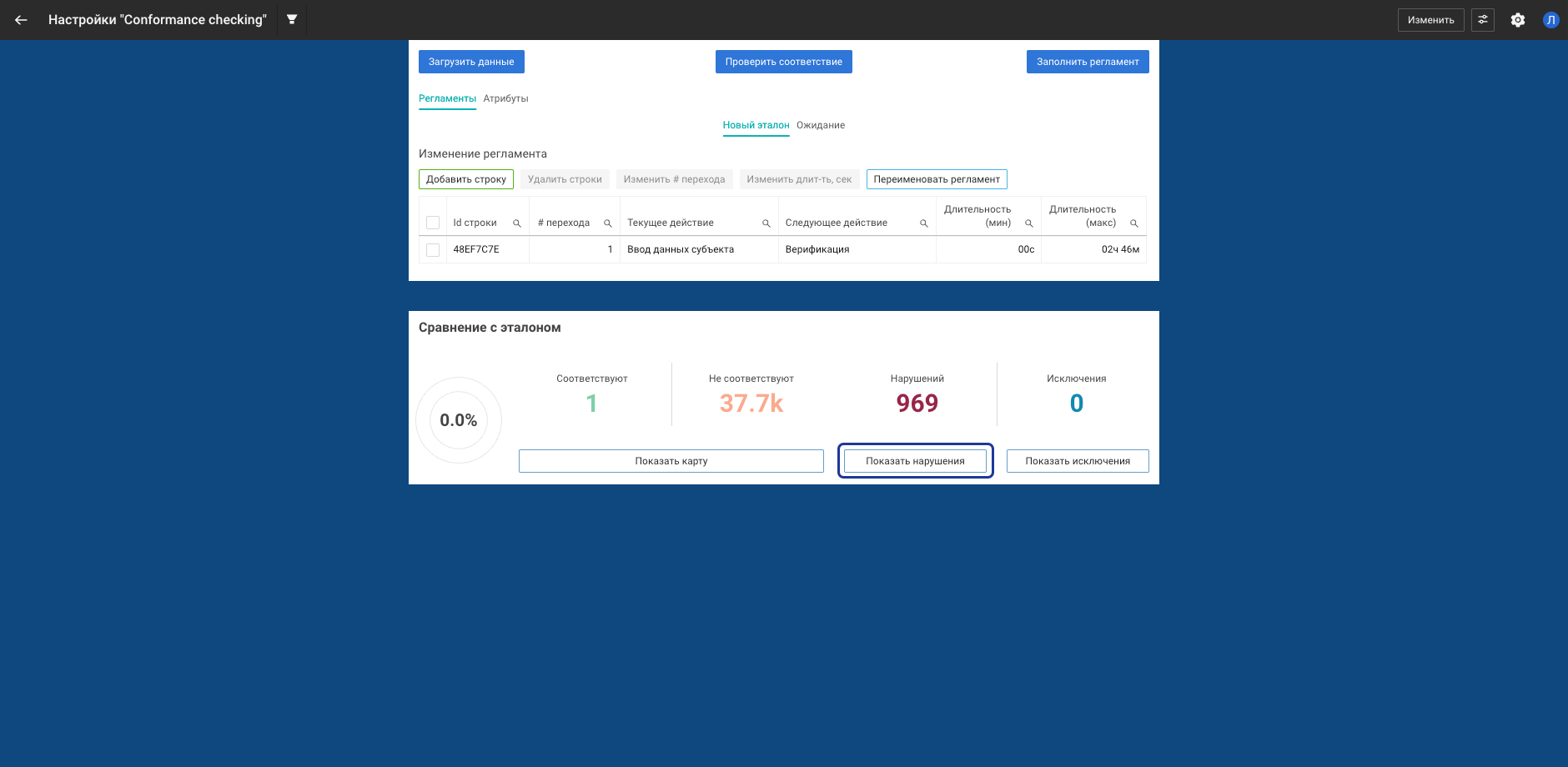Click the Проверить соответствие button
Image resolution: width=1568 pixels, height=767 pixels.
click(783, 62)
